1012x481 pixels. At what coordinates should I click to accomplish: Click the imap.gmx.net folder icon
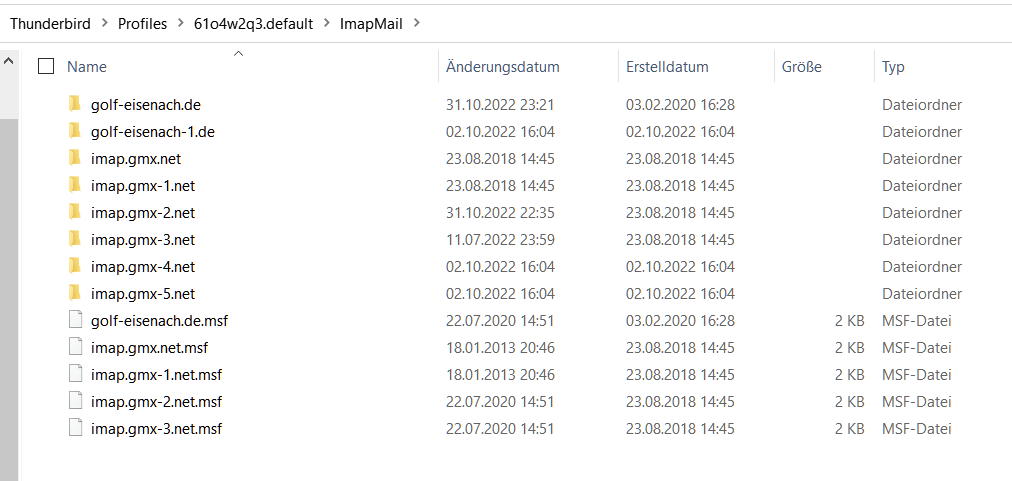pos(76,158)
